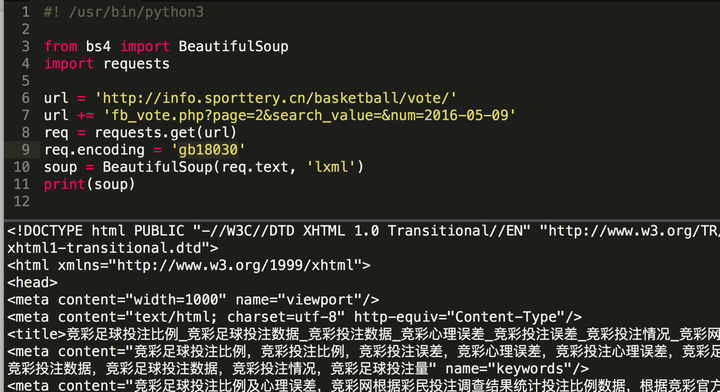Click '<!DOCTYPE html PUBLIC' in the output
This screenshot has height=392, width=720.
pyautogui.click(x=96, y=230)
